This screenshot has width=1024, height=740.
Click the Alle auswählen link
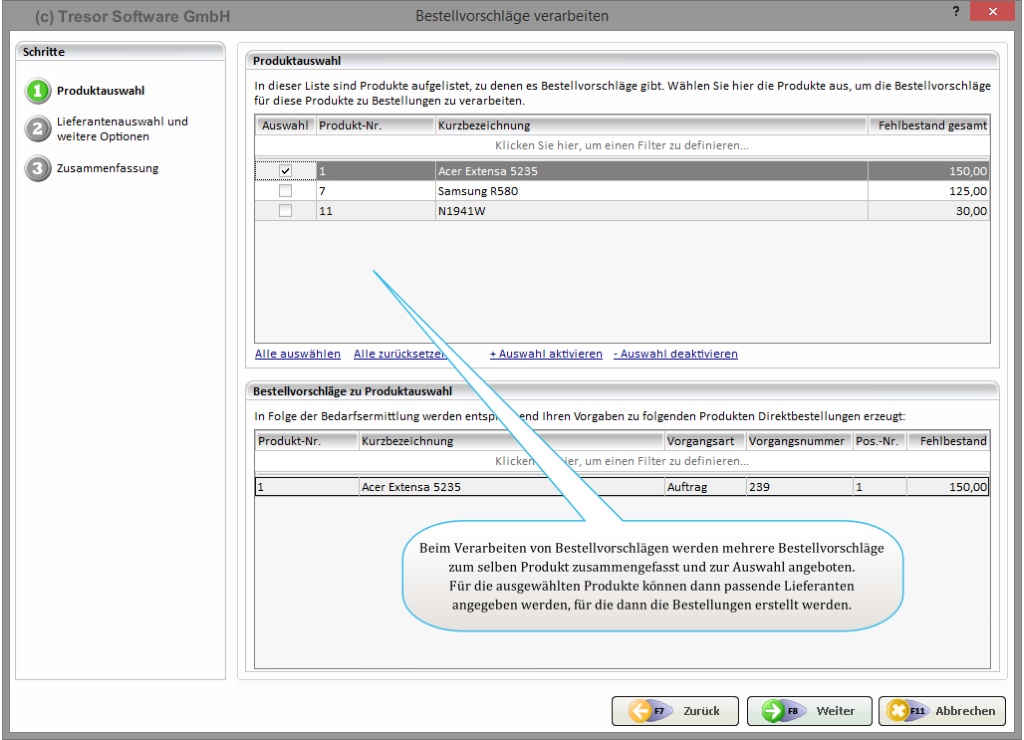(297, 354)
